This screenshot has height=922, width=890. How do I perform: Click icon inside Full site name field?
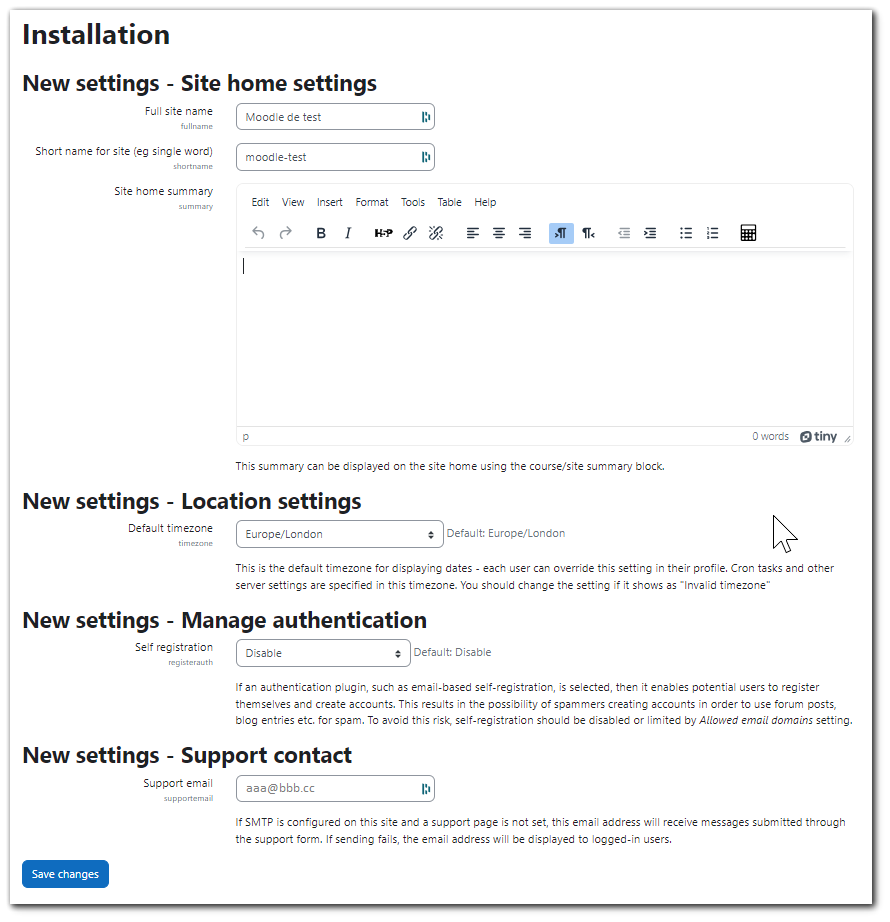(426, 117)
